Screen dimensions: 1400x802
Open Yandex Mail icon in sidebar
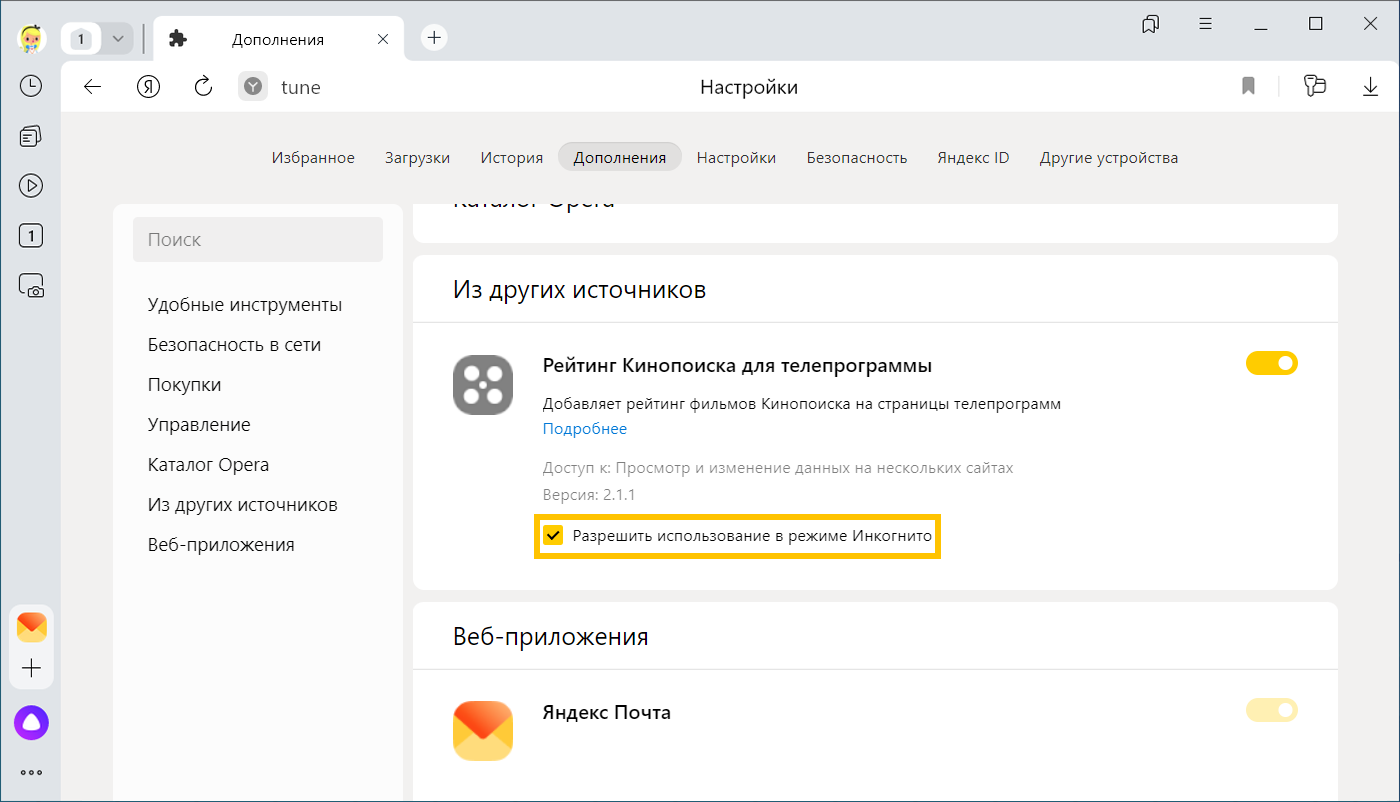[x=31, y=627]
